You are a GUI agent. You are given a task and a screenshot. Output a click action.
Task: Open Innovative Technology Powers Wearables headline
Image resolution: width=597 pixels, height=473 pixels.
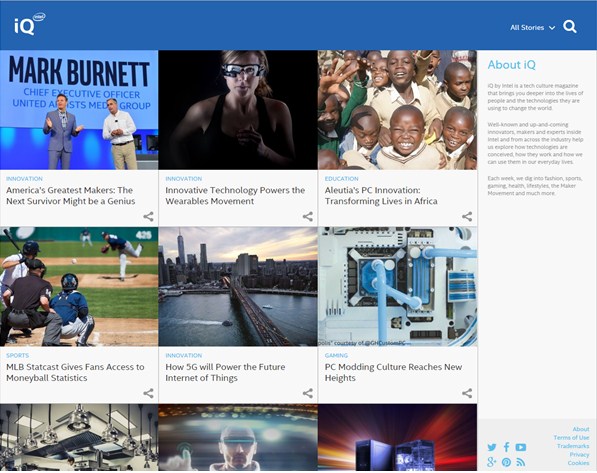(x=235, y=195)
